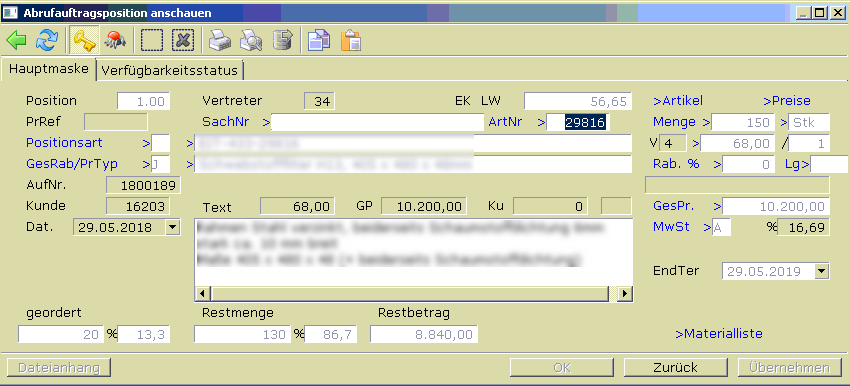850x386 pixels.
Task: Click the clipboard paste icon
Action: [351, 41]
